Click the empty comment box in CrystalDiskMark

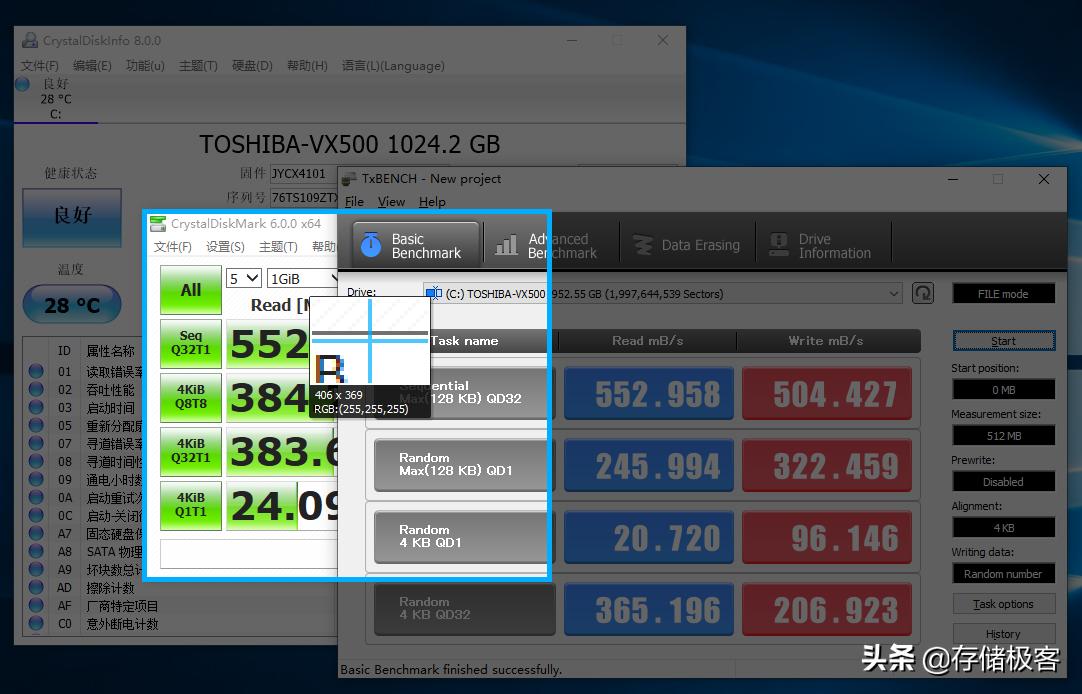click(x=249, y=553)
